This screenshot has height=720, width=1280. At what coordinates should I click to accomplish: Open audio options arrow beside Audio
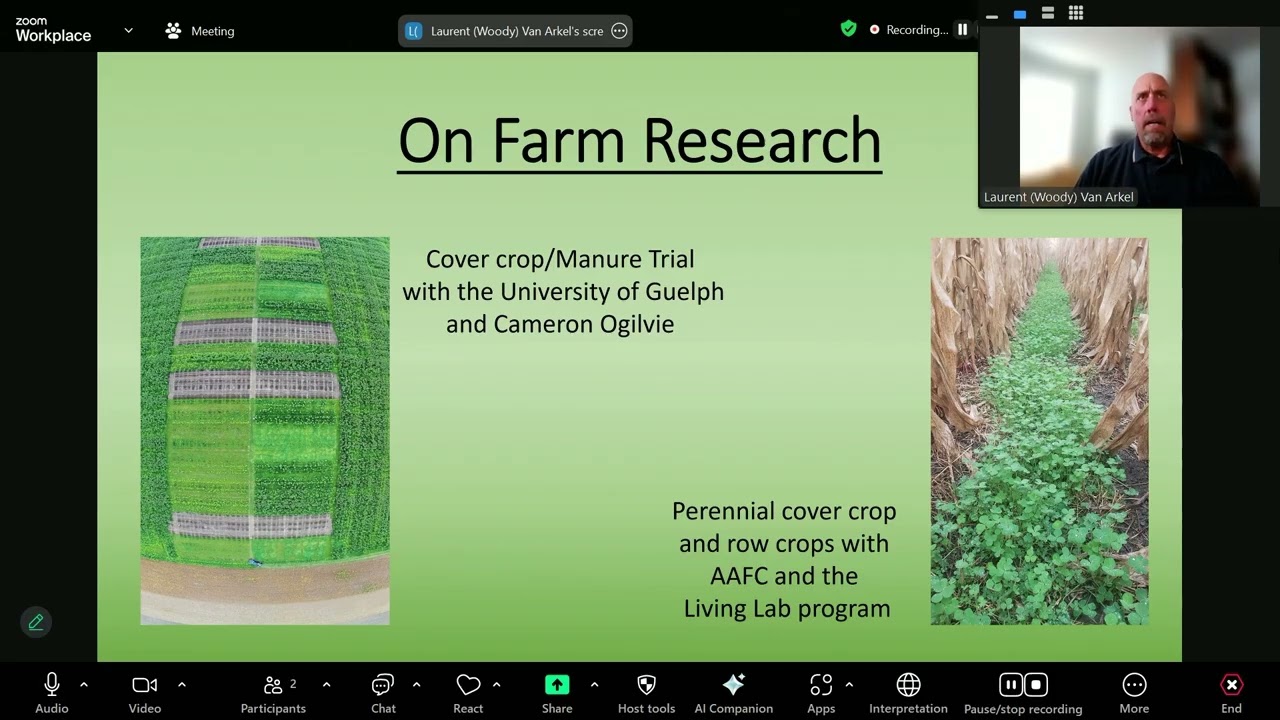point(84,685)
